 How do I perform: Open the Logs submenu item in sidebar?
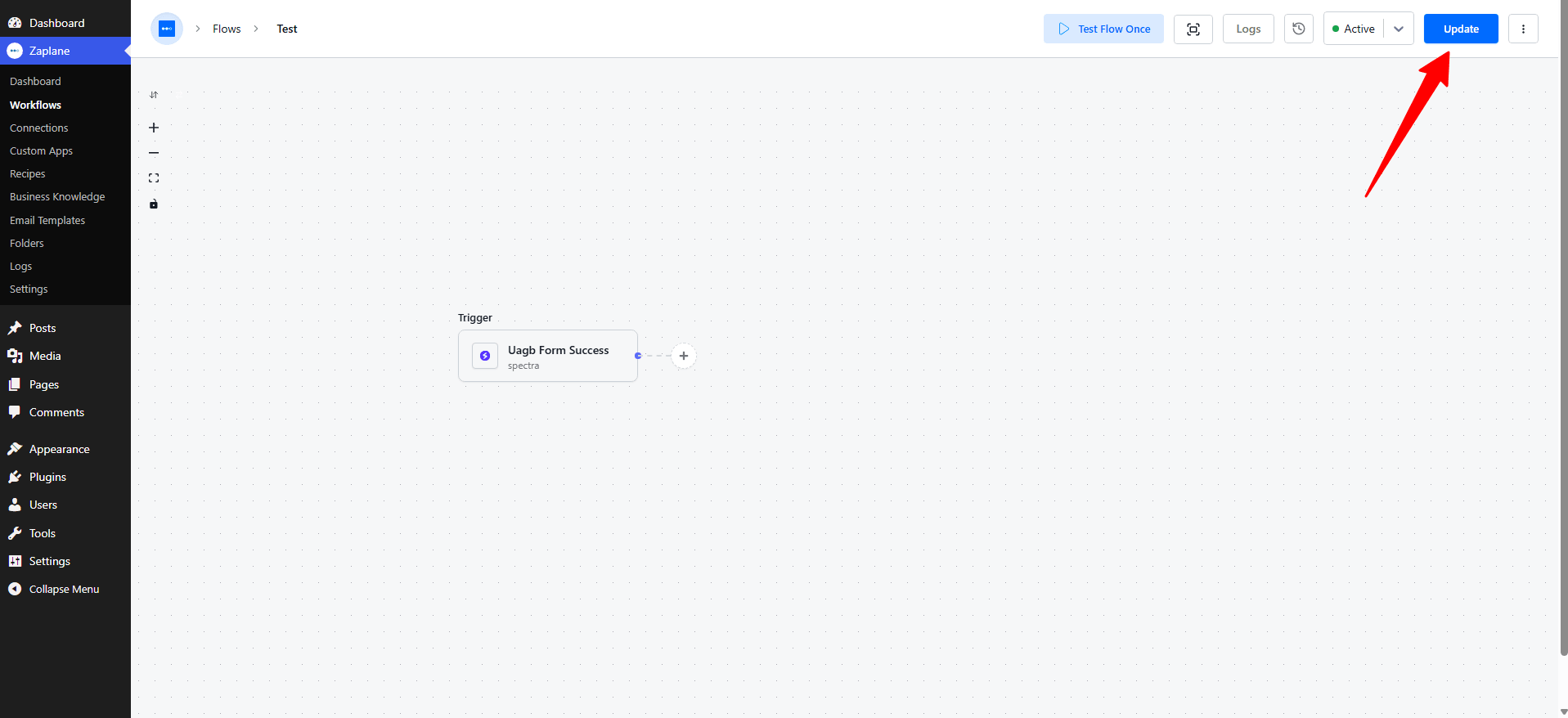pyautogui.click(x=20, y=266)
